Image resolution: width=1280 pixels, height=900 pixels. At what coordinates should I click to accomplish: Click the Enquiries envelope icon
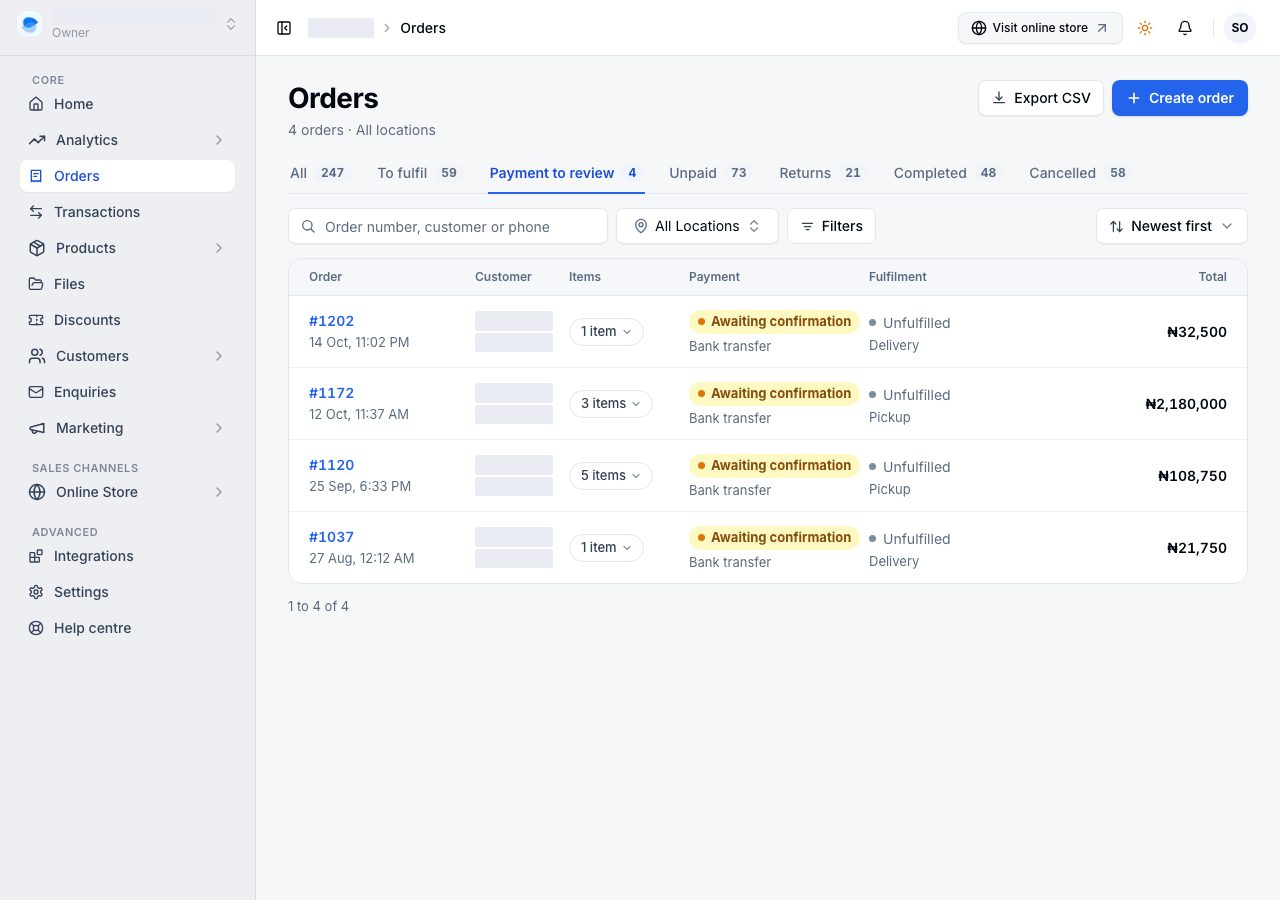tap(37, 392)
